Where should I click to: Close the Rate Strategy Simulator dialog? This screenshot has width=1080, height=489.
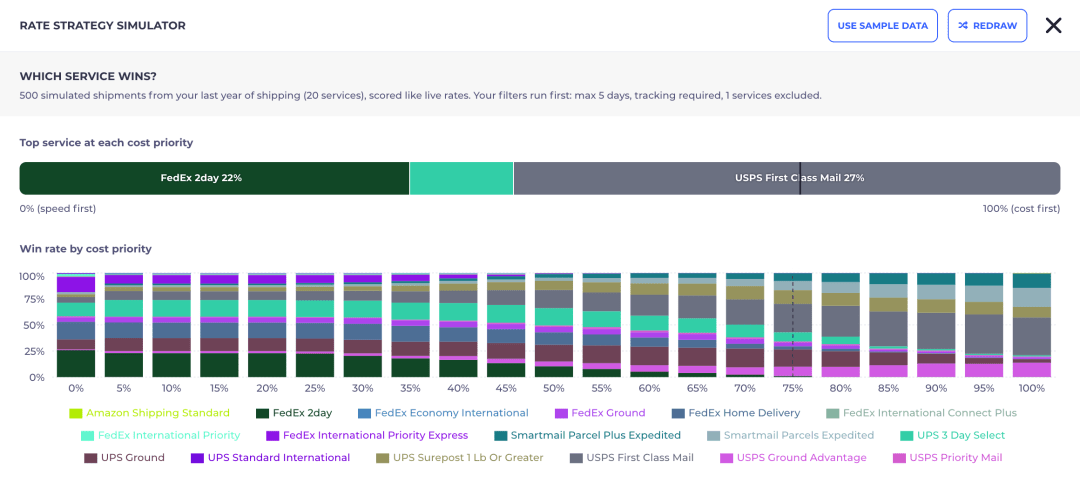(1053, 25)
